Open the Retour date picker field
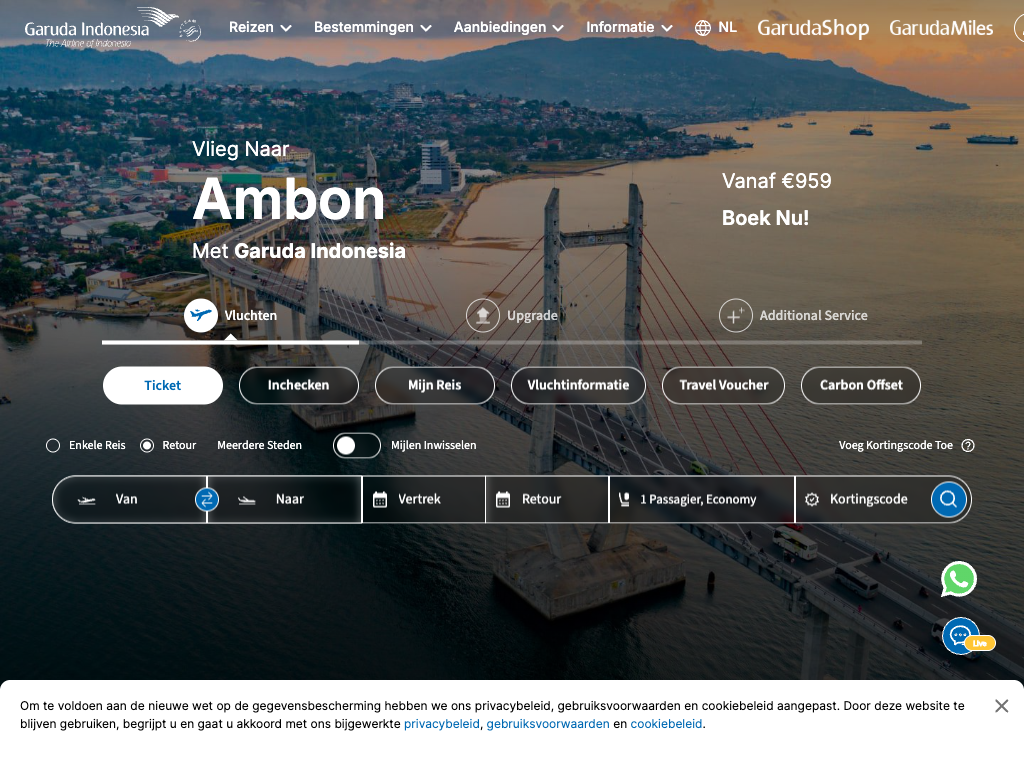The image size is (1024, 768). tap(547, 500)
